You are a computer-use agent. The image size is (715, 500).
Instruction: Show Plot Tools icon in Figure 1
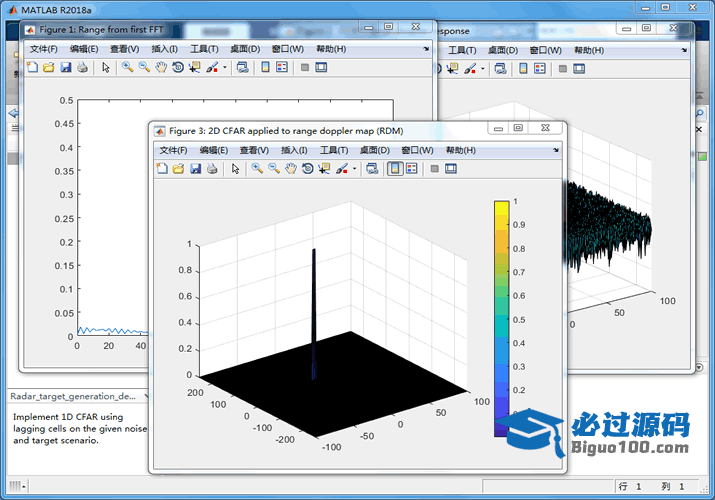click(x=321, y=67)
